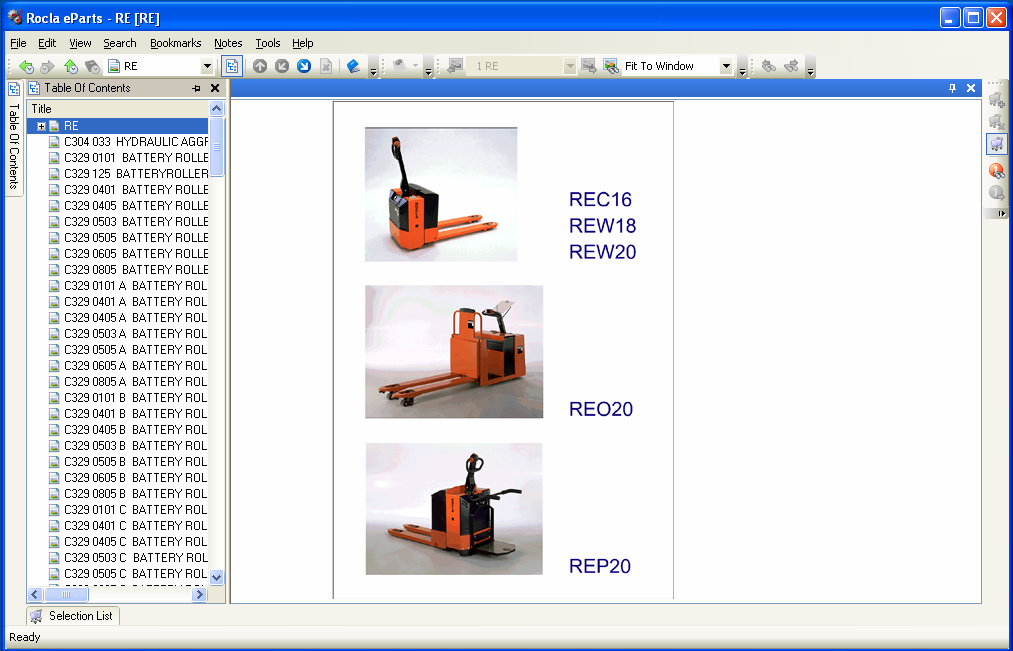
Task: Click the blue book icon in toolbar
Action: pos(353,66)
